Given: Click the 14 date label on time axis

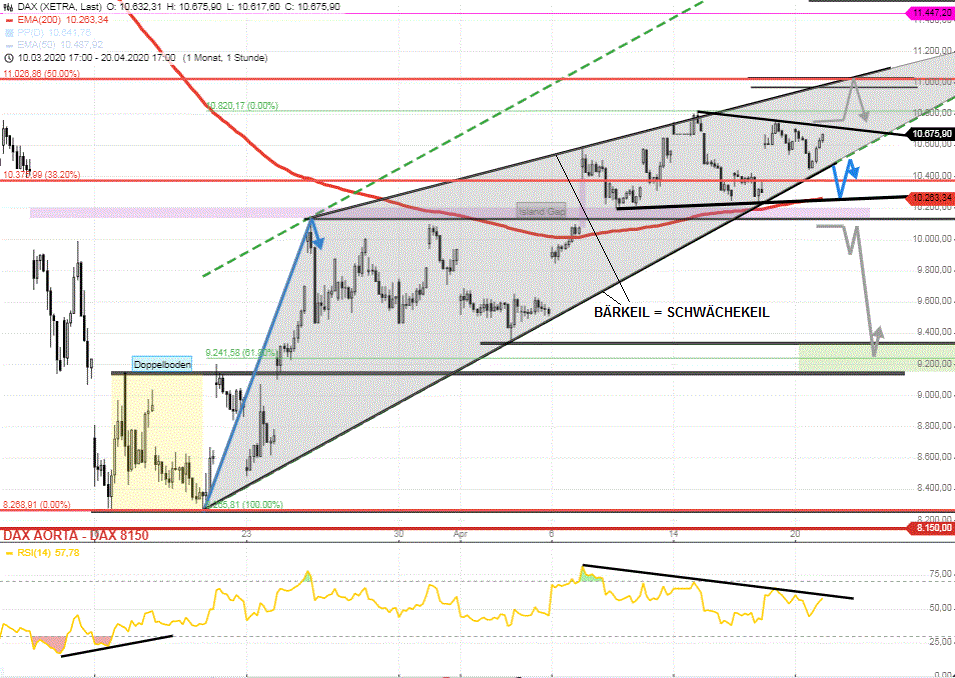Looking at the screenshot, I should [x=673, y=534].
